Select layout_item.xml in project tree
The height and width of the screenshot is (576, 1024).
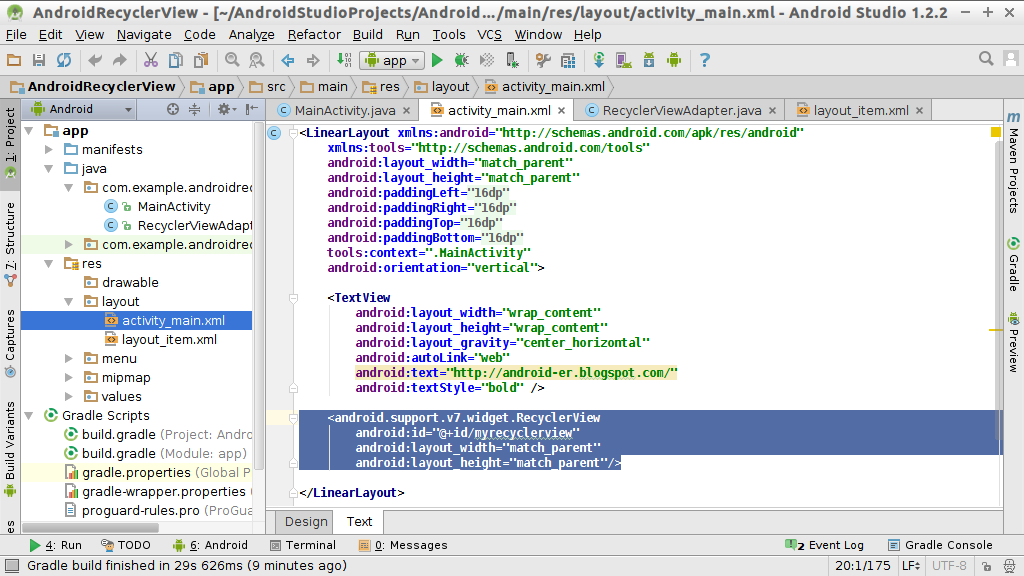coord(169,340)
